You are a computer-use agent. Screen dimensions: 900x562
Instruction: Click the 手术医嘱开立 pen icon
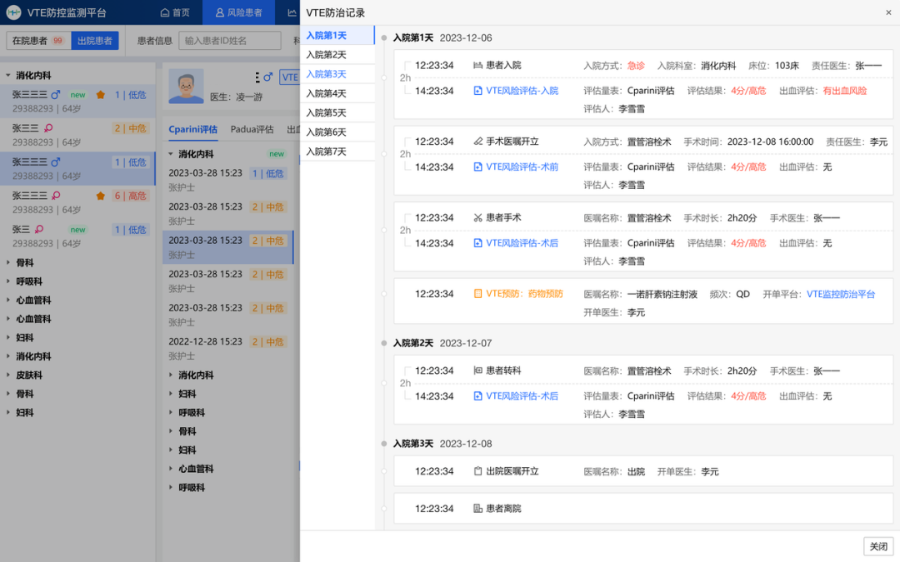coord(478,142)
